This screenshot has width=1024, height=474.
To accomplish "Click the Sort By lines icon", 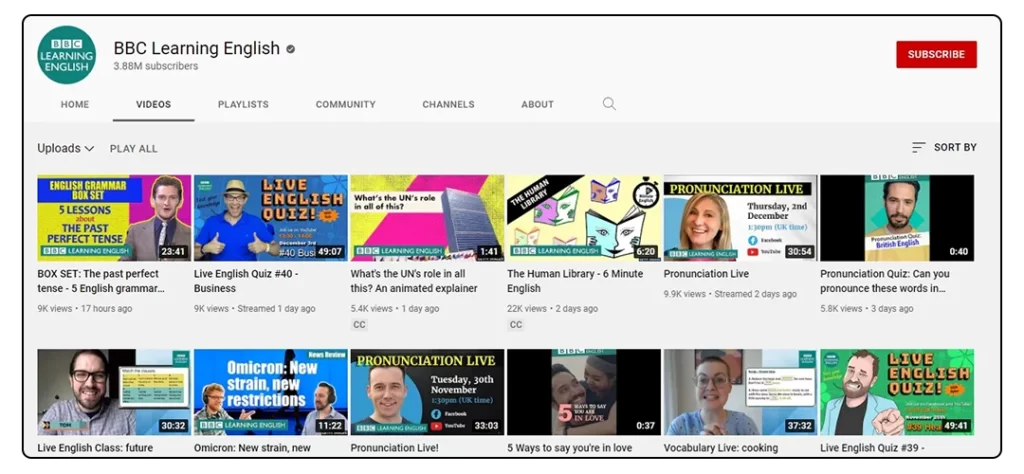I will [918, 148].
